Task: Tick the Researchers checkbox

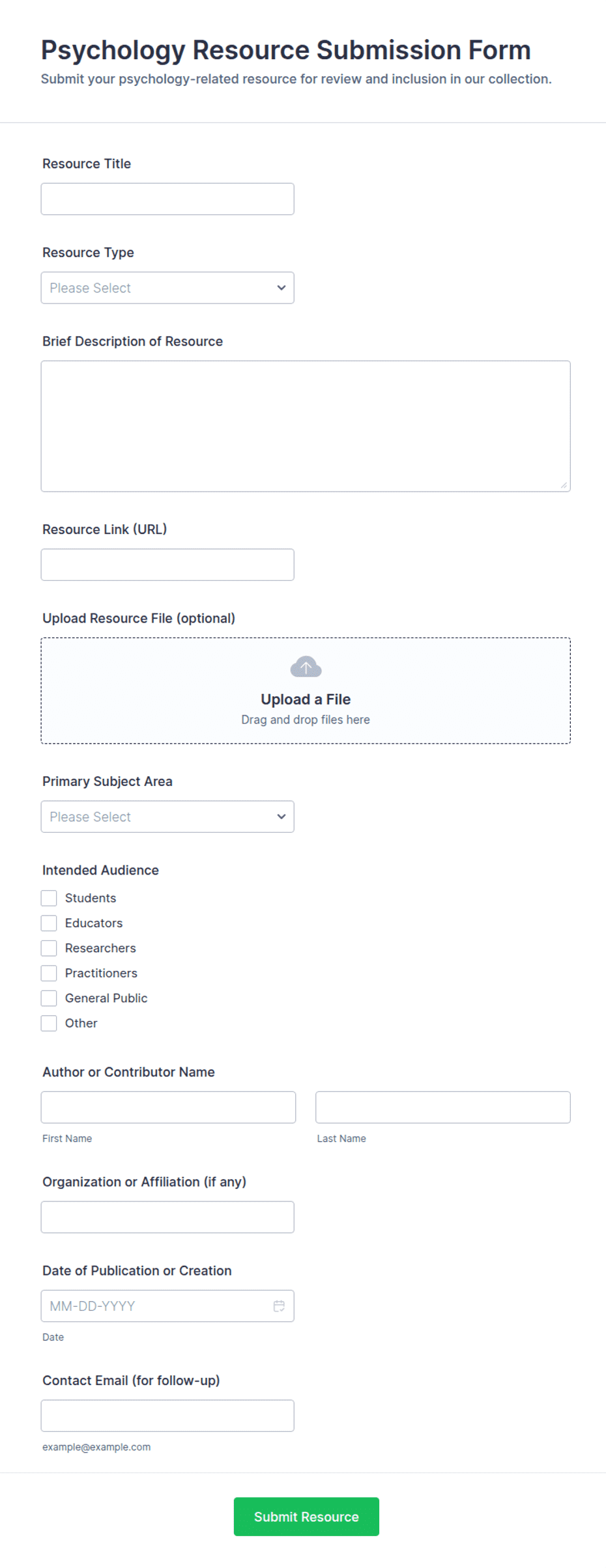Action: [49, 948]
